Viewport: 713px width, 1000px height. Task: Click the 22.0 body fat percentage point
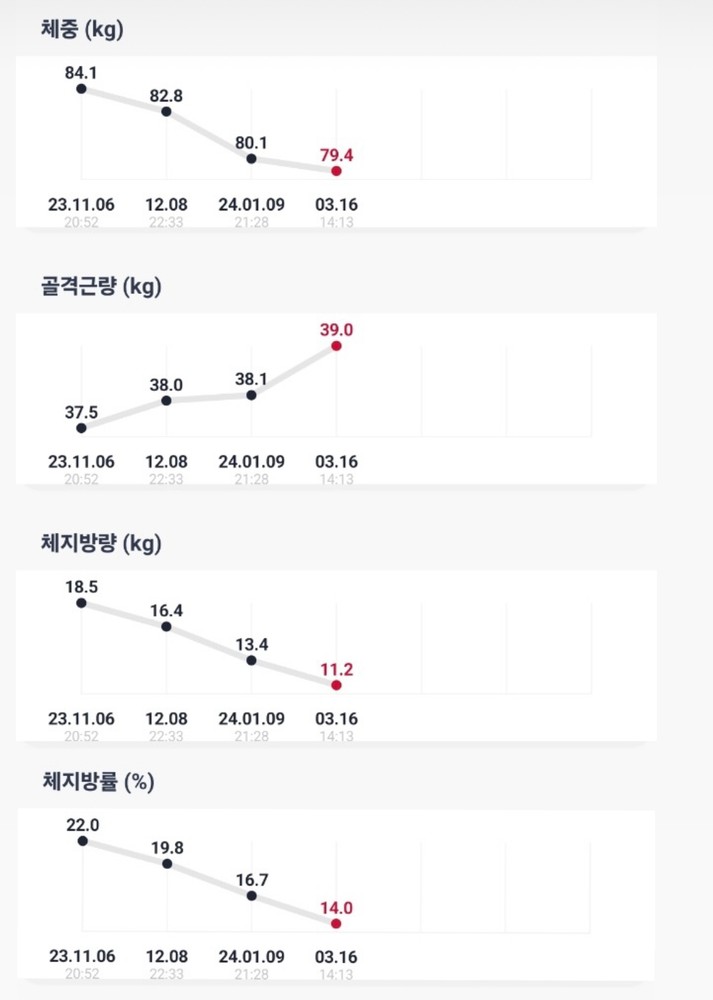81,841
